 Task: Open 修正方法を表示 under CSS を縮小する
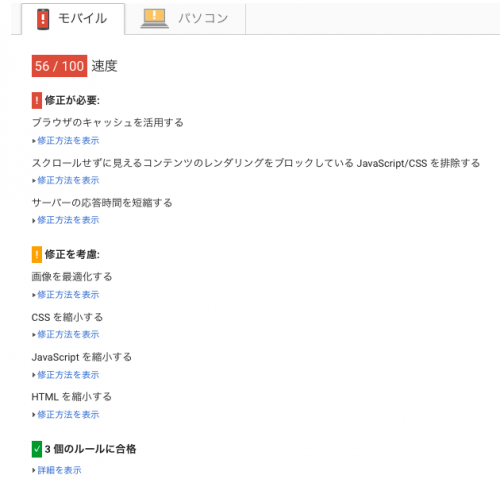68,334
